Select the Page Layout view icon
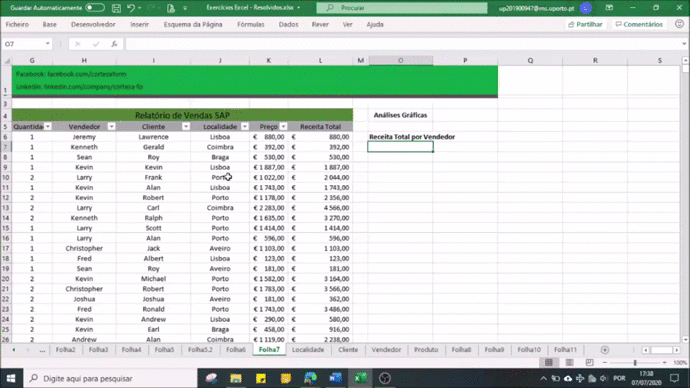Viewport: 690px width, 388px height. tap(569, 362)
